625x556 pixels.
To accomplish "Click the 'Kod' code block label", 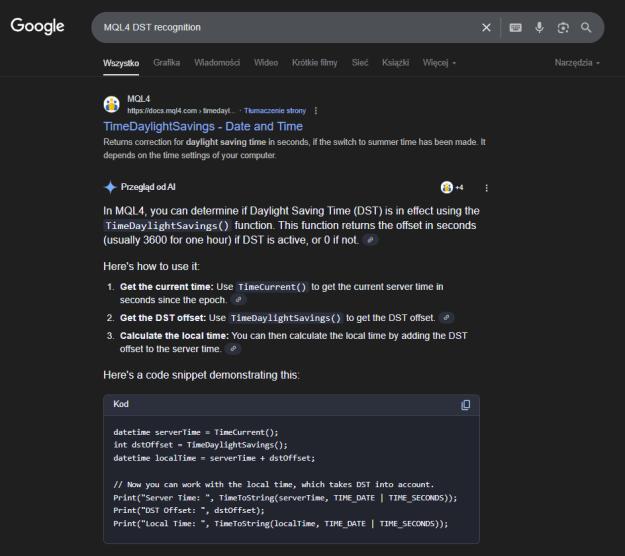I will point(121,404).
